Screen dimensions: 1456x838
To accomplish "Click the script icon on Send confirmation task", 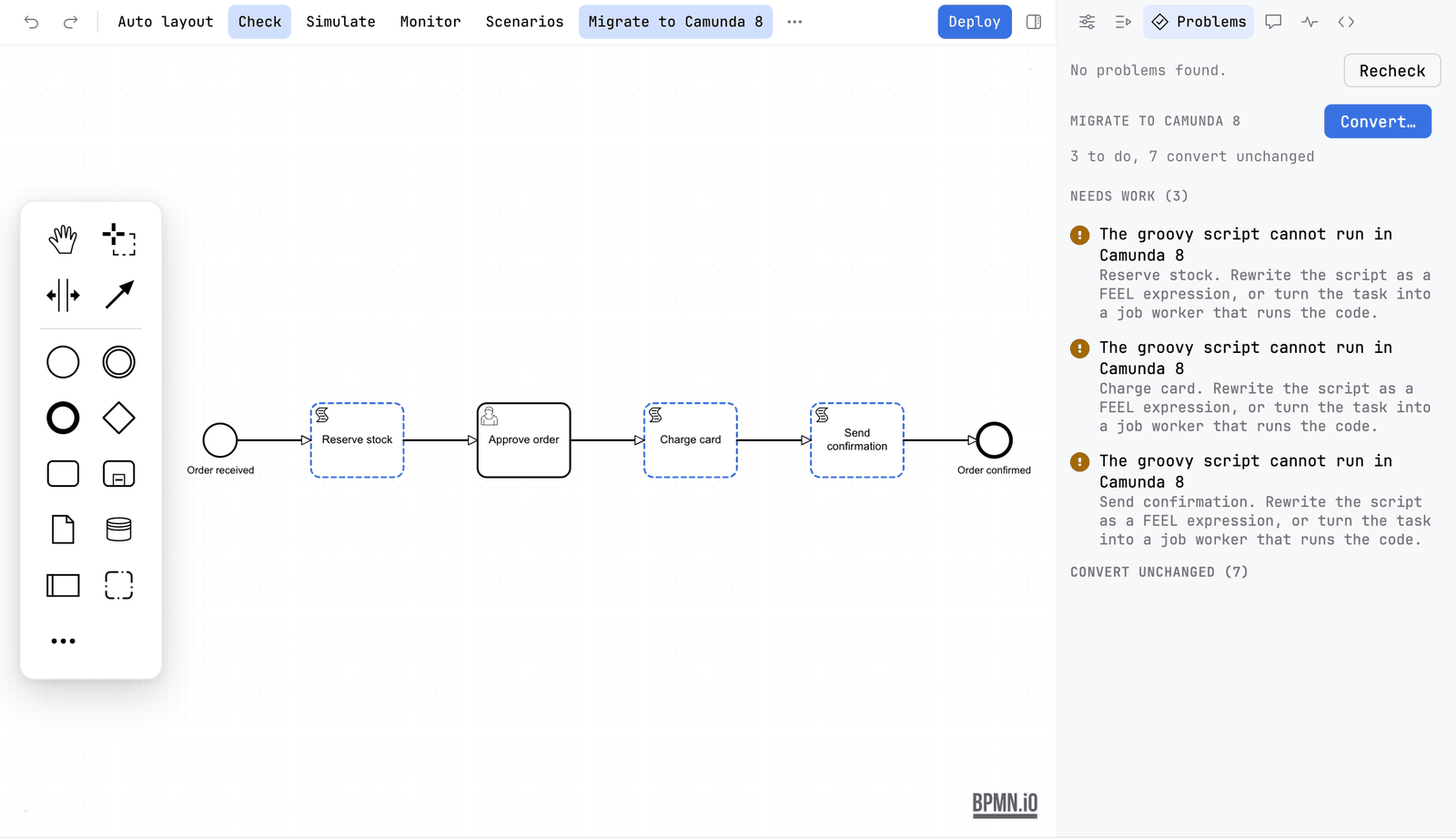I will click(x=822, y=415).
